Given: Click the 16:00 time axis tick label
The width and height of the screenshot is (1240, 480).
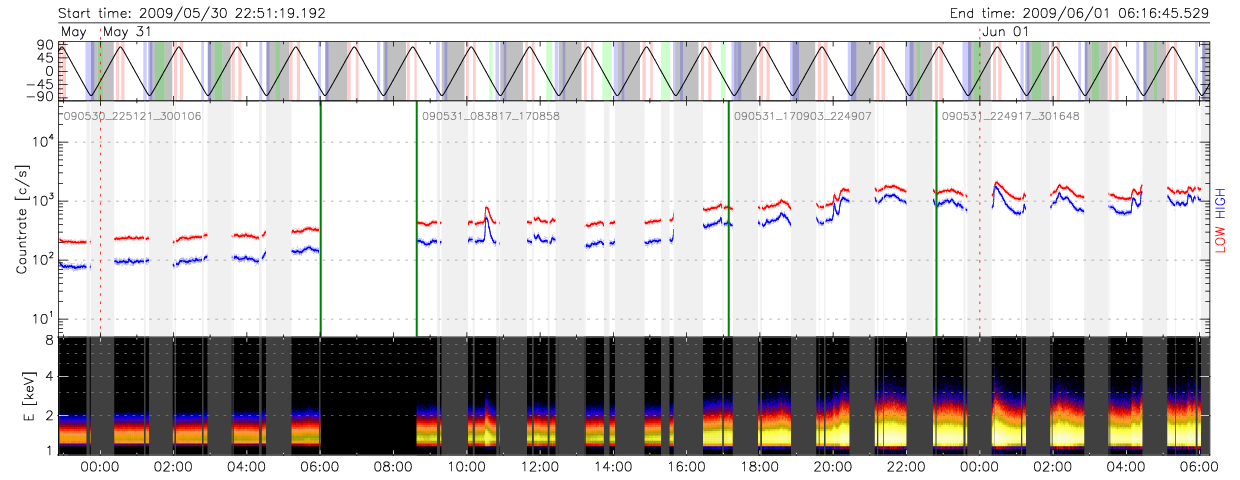Looking at the screenshot, I should 687,466.
